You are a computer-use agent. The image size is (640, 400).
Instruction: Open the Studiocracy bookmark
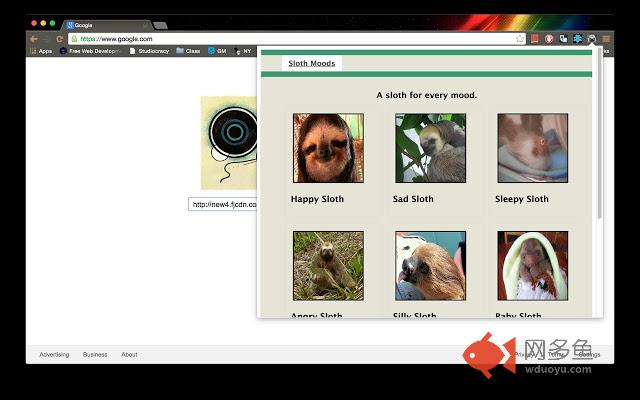pos(149,51)
